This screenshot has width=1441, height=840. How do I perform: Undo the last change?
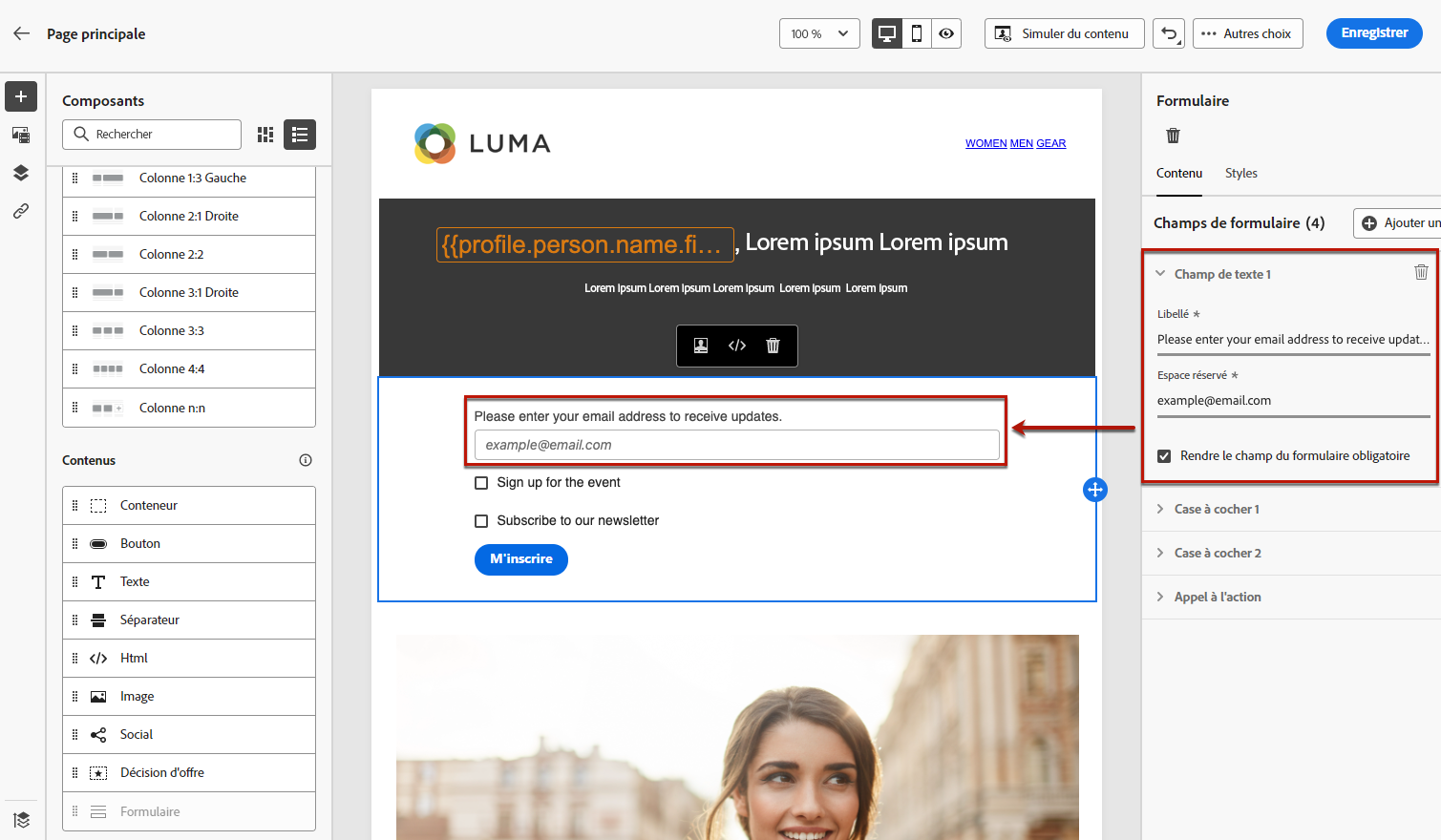[x=1169, y=33]
